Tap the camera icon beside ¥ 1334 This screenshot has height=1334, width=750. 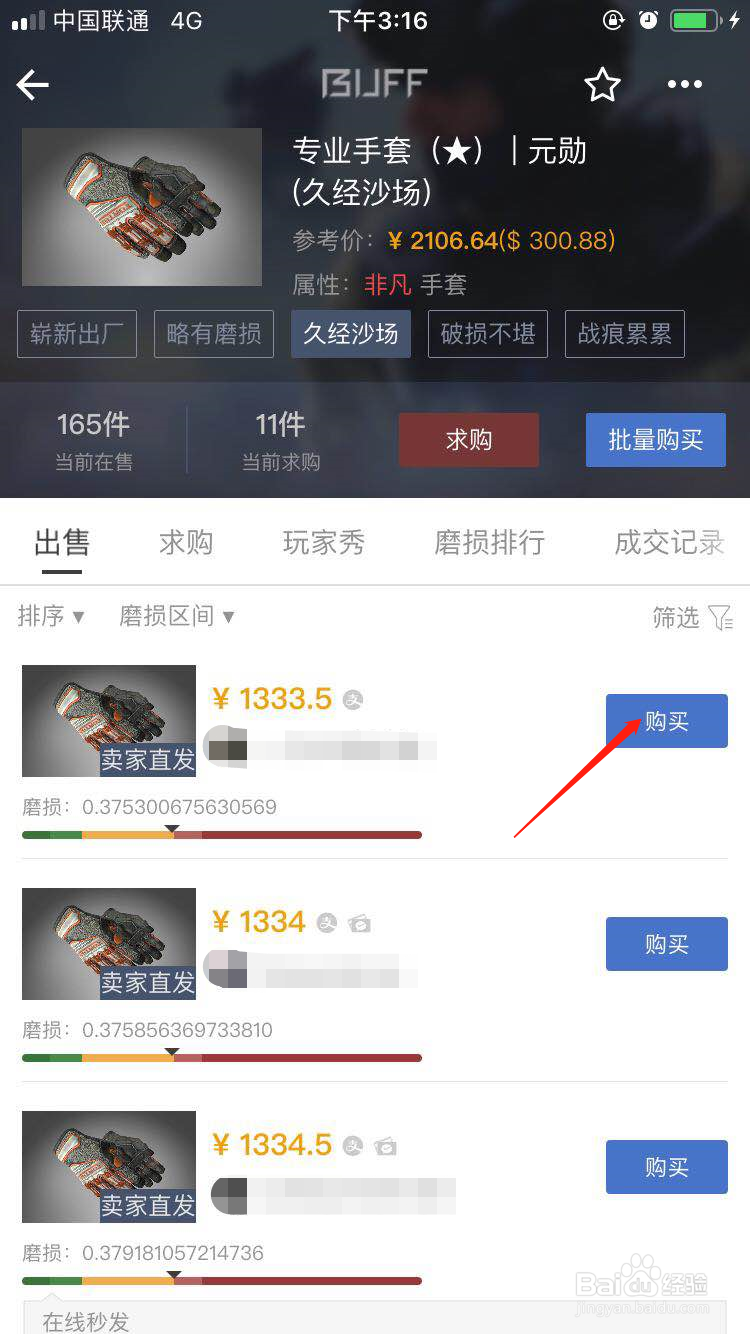(x=360, y=923)
